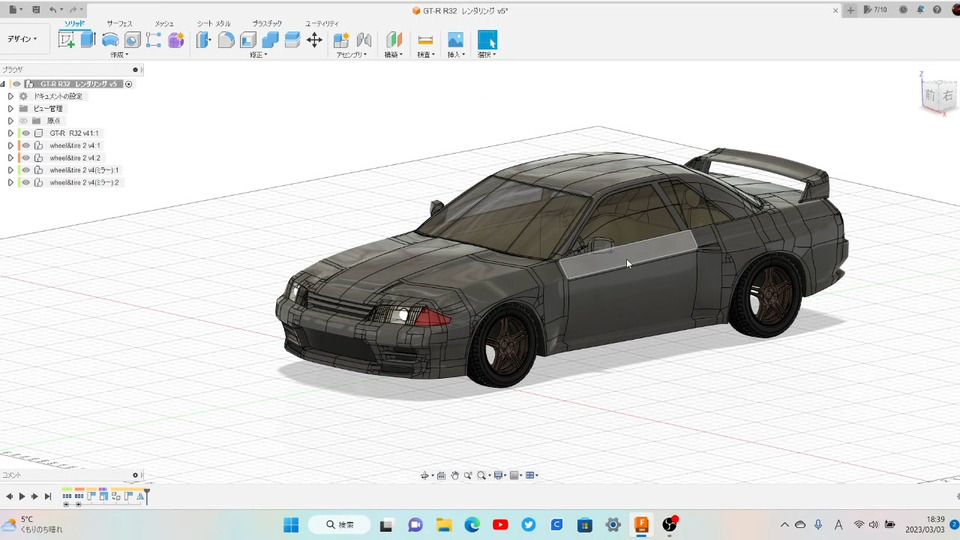Switch to the シート メタル tab
The height and width of the screenshot is (540, 960).
214,23
